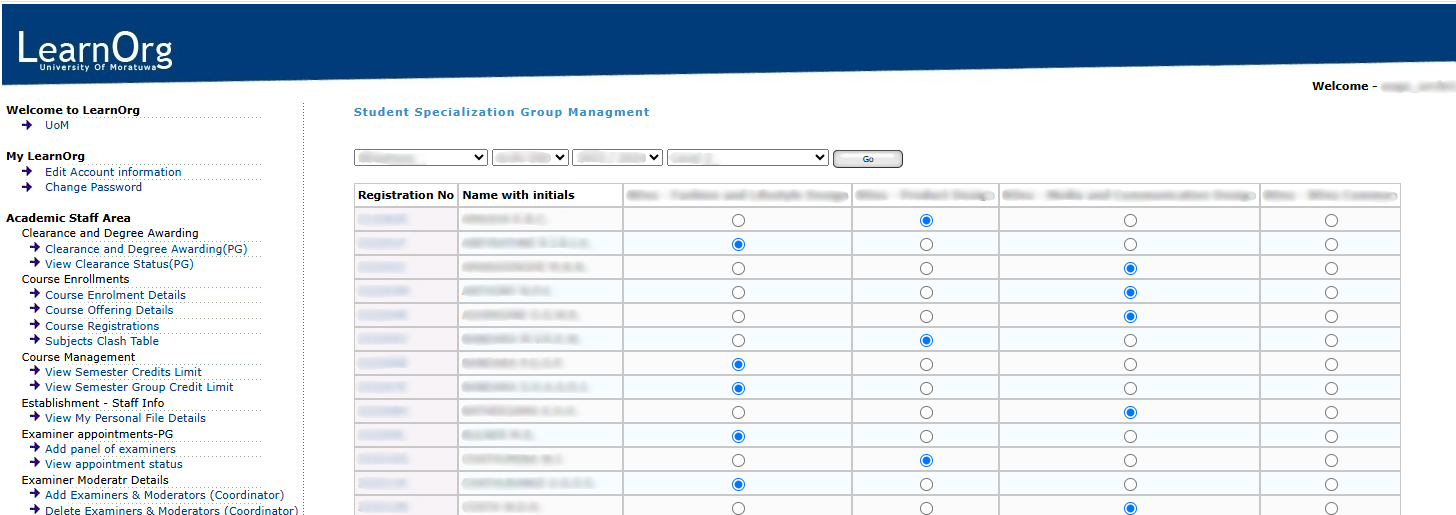This screenshot has height=515, width=1456.
Task: Open the third filter dropdown (academic year)
Action: tap(617, 157)
